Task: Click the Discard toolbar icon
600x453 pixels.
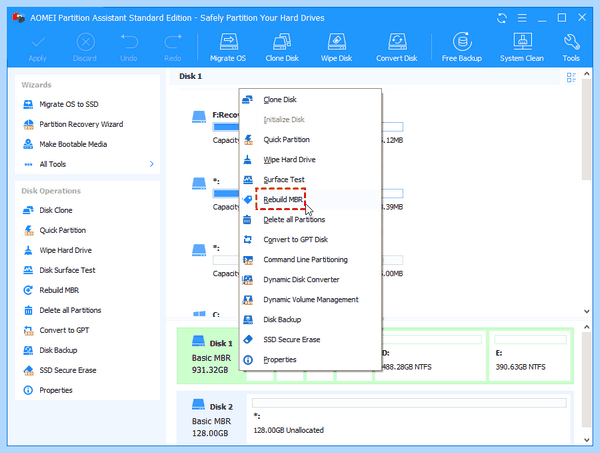Action: pos(85,47)
